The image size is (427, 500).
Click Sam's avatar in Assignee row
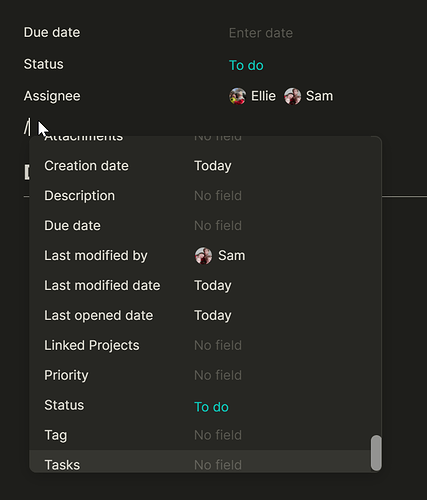point(292,96)
